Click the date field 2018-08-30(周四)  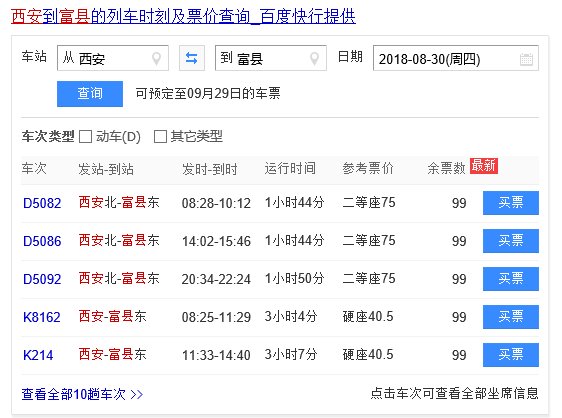[x=456, y=58]
